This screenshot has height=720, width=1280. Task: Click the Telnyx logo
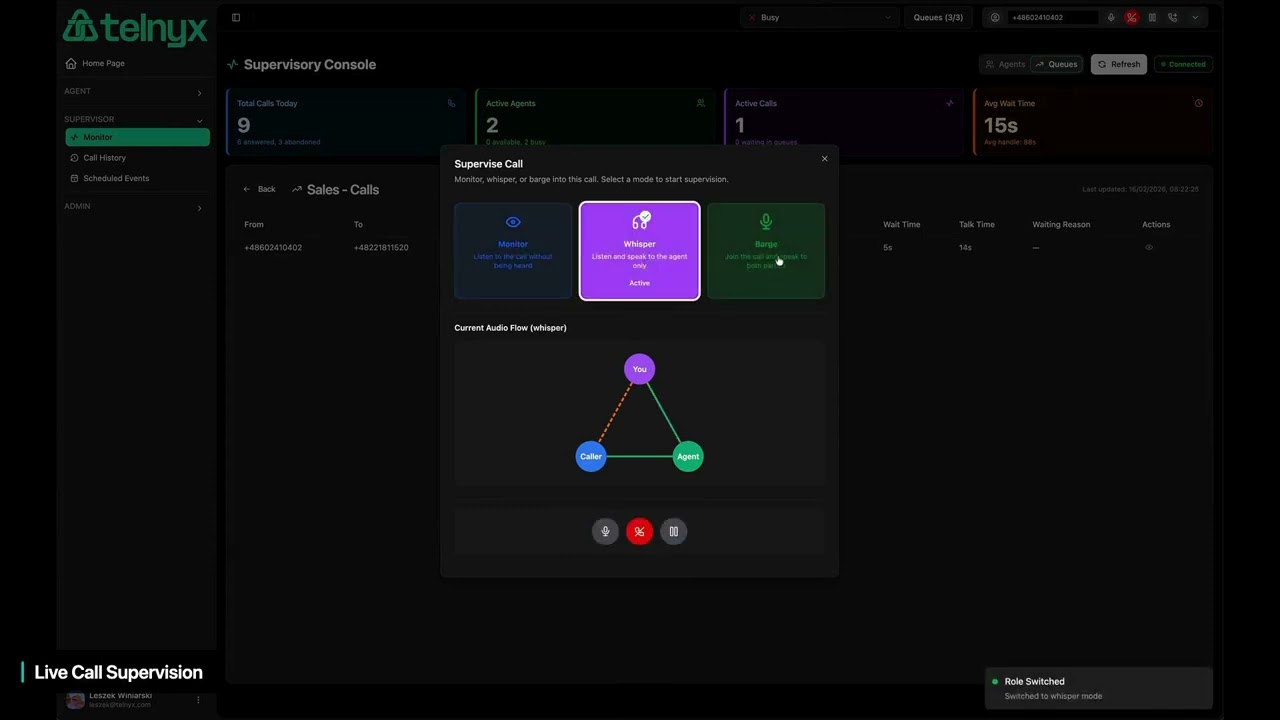click(135, 27)
